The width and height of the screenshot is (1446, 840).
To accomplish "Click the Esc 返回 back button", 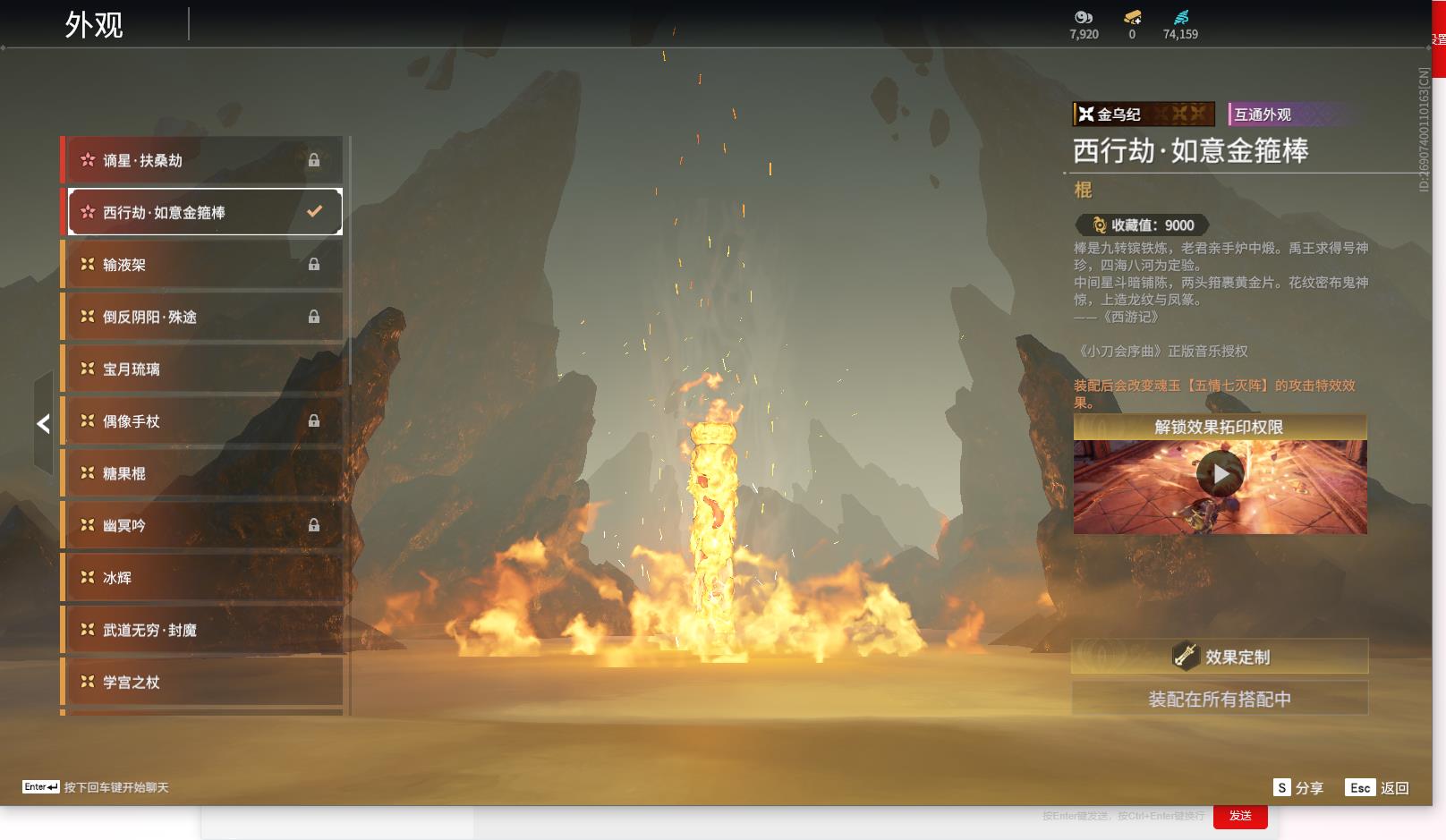I will tap(1377, 788).
